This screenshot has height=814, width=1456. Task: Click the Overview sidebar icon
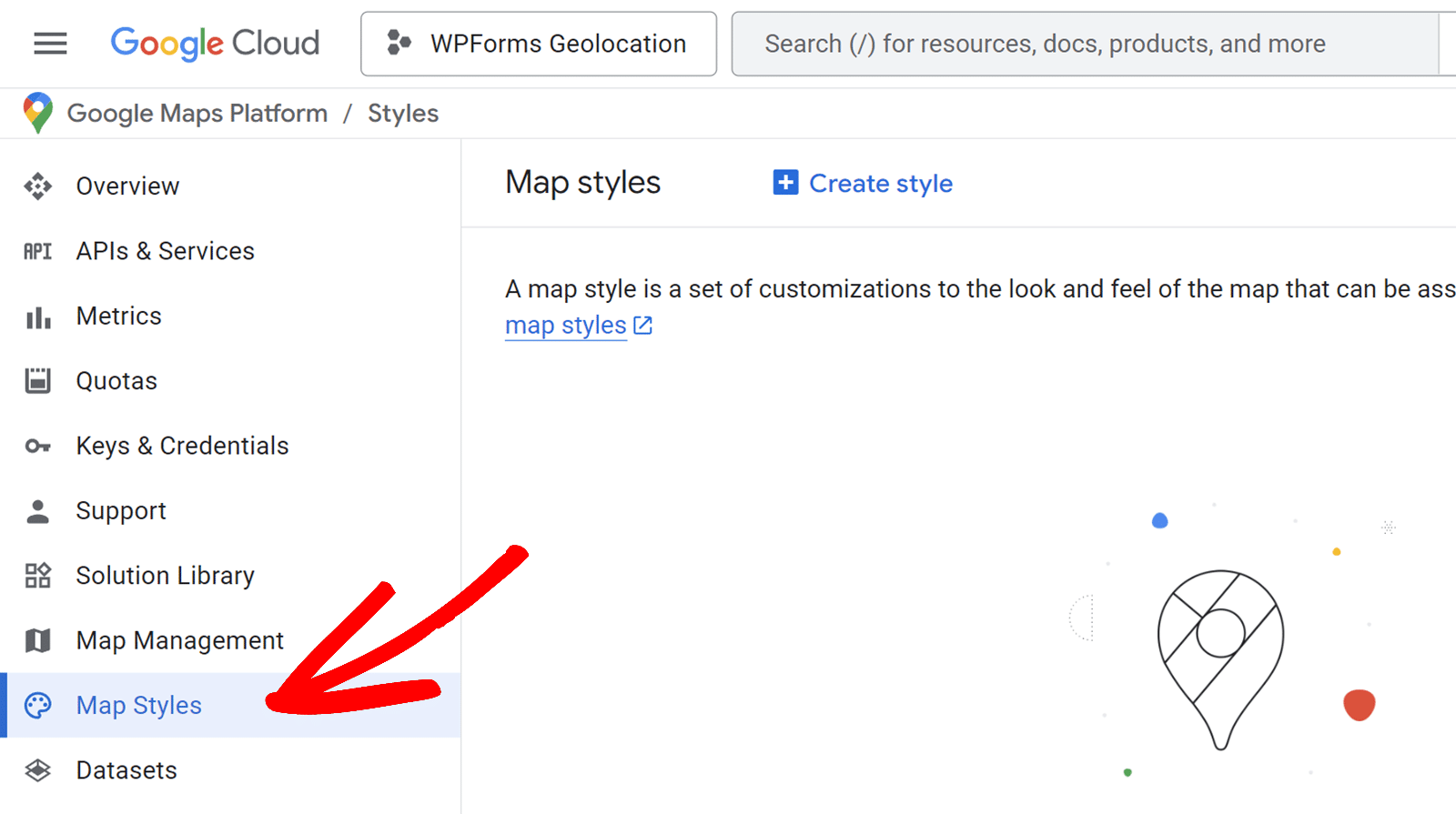(37, 186)
